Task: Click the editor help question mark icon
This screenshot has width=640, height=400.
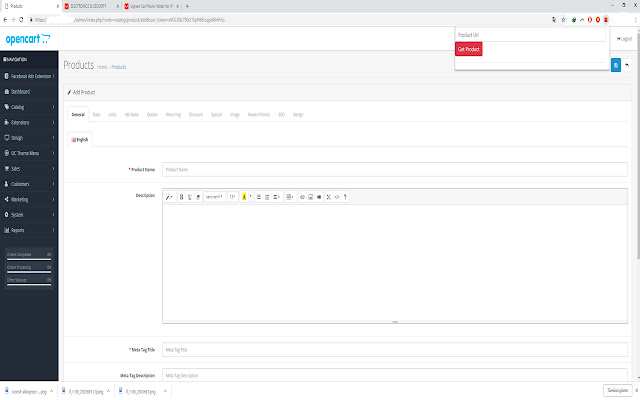Action: 345,197
